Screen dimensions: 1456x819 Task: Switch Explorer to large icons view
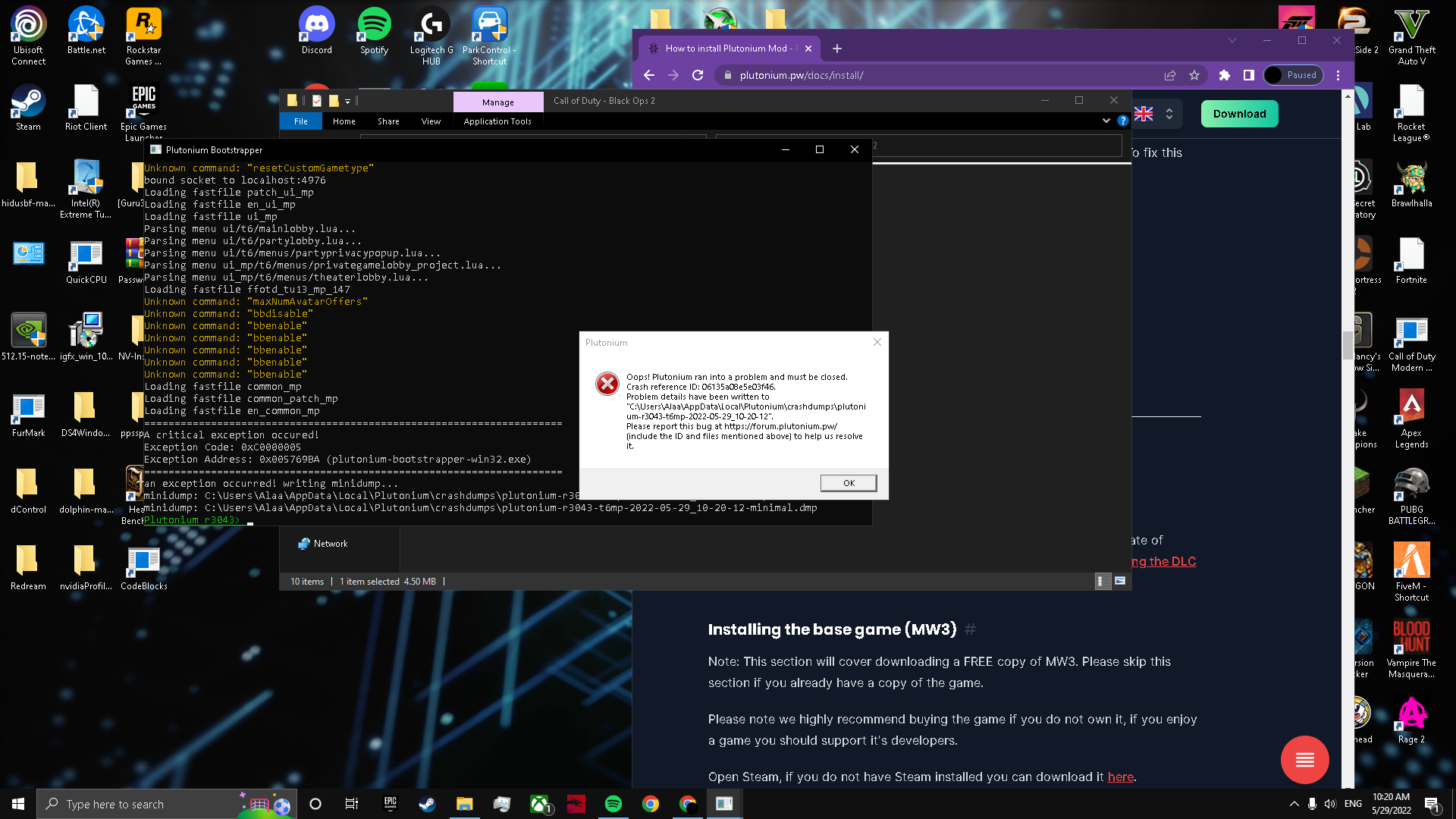[x=1120, y=581]
